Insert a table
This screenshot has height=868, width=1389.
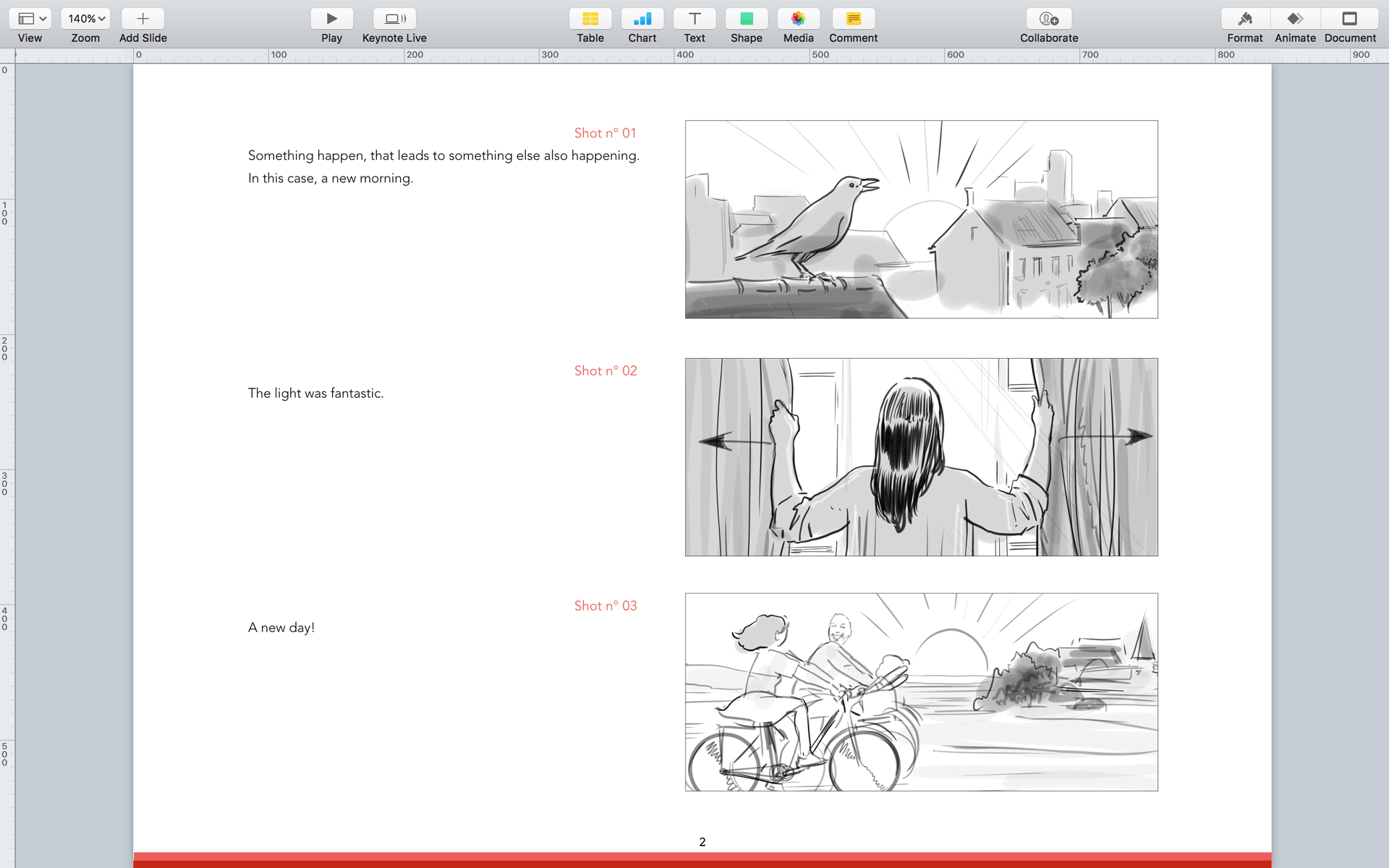[590, 19]
